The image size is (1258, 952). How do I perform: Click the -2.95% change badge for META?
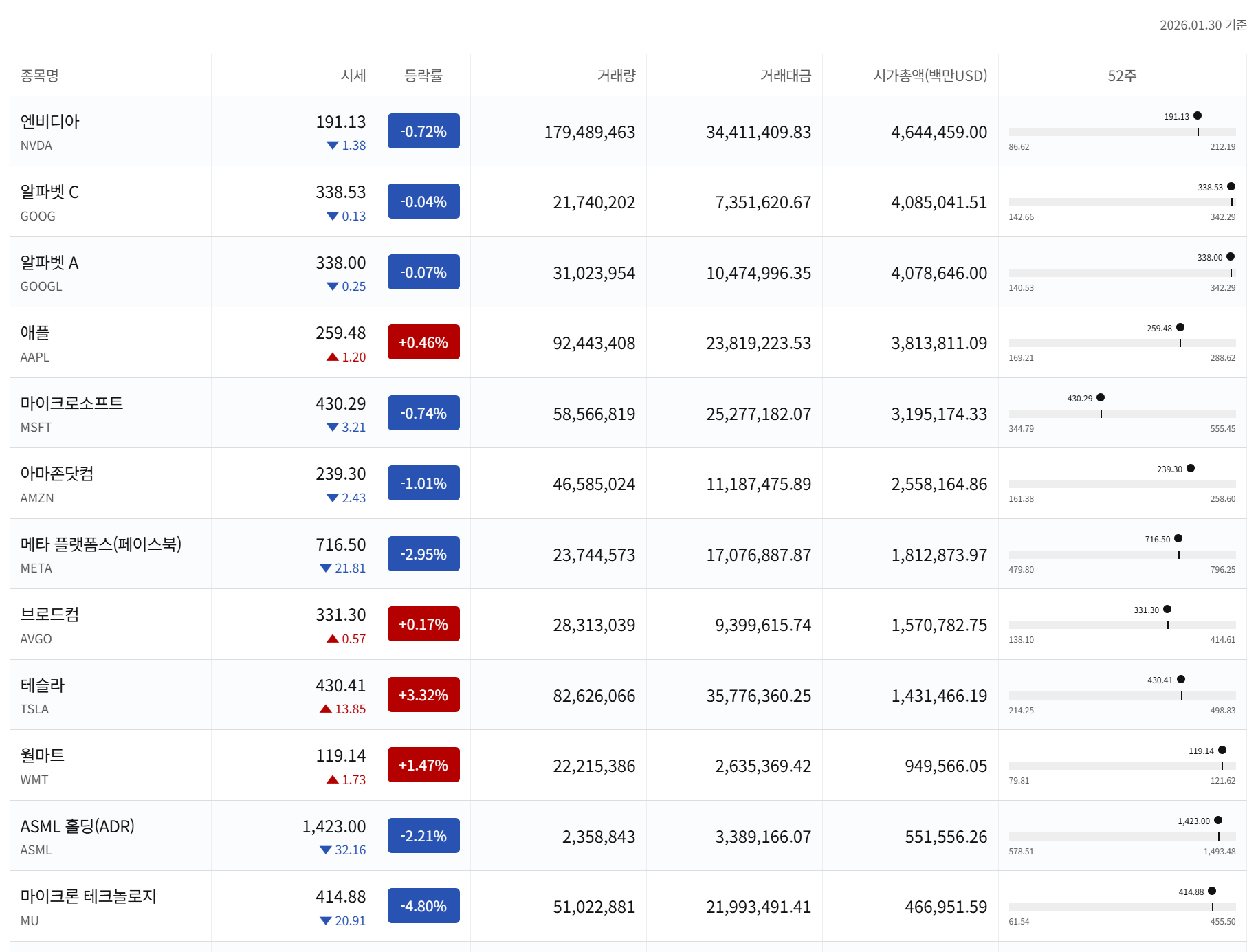[x=423, y=554]
